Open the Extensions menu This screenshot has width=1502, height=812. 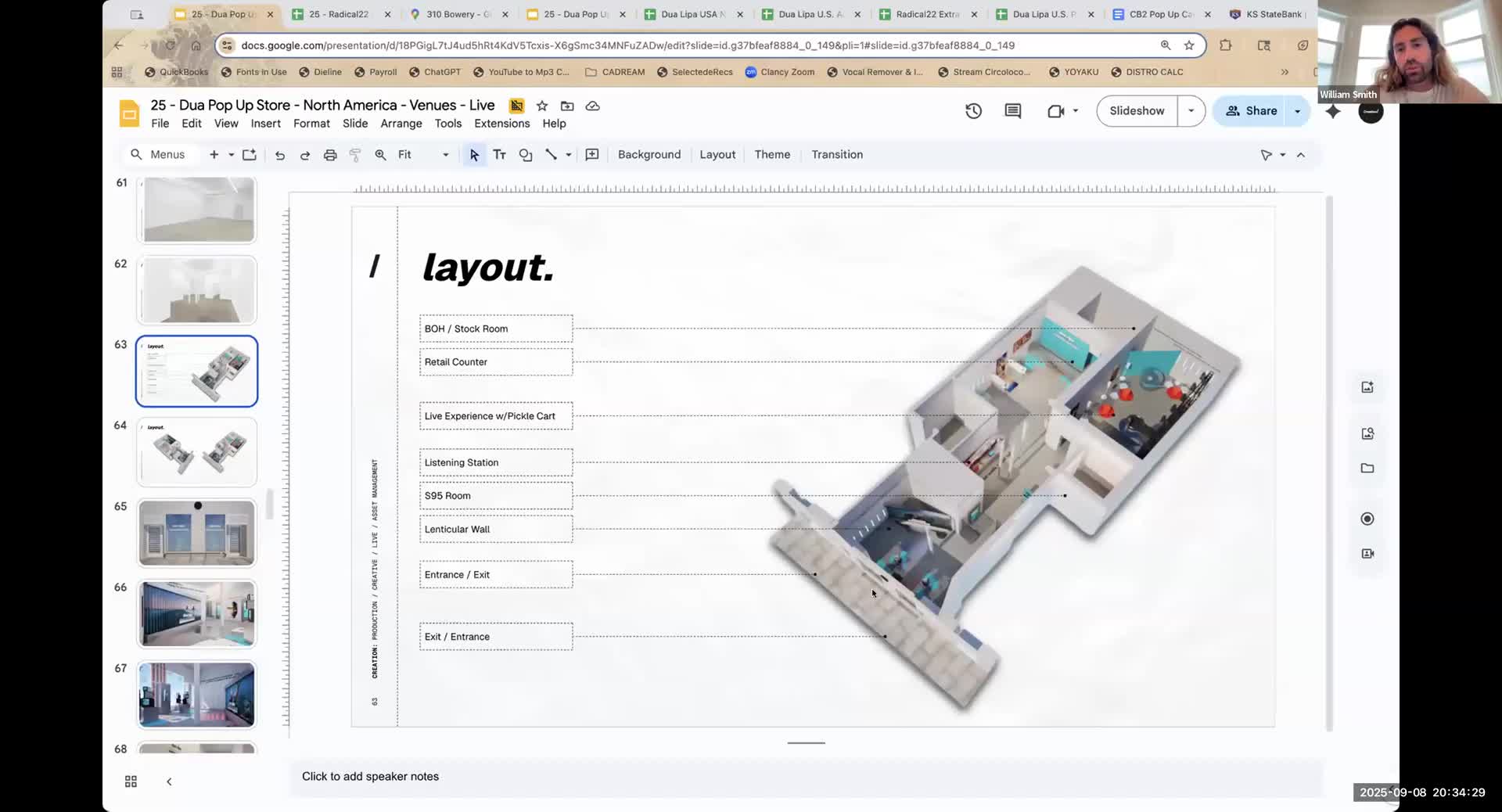502,124
